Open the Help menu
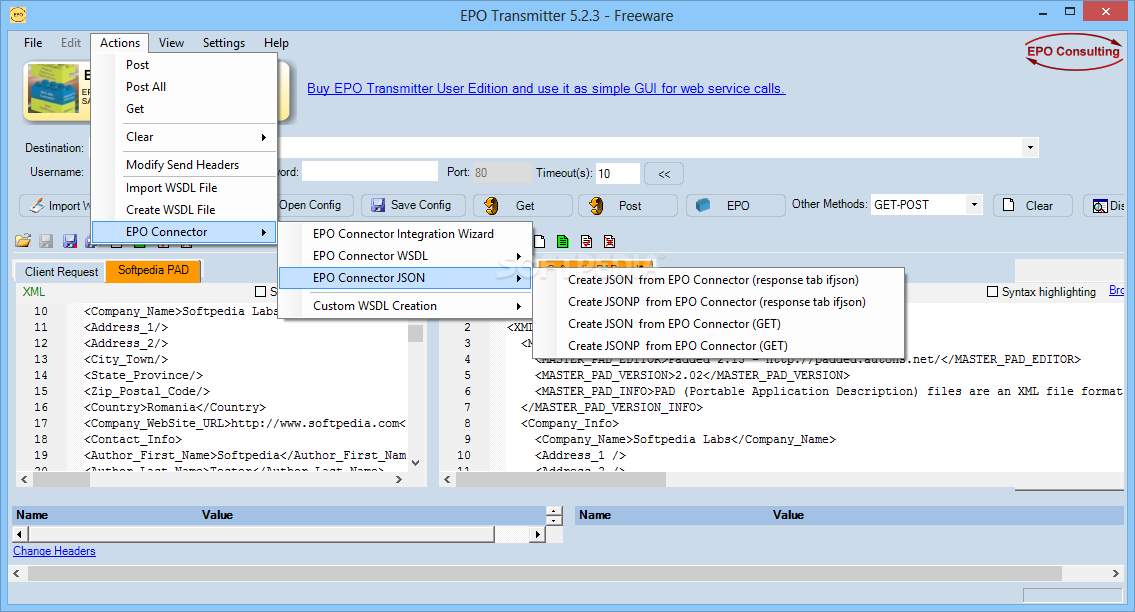1135x612 pixels. 276,43
